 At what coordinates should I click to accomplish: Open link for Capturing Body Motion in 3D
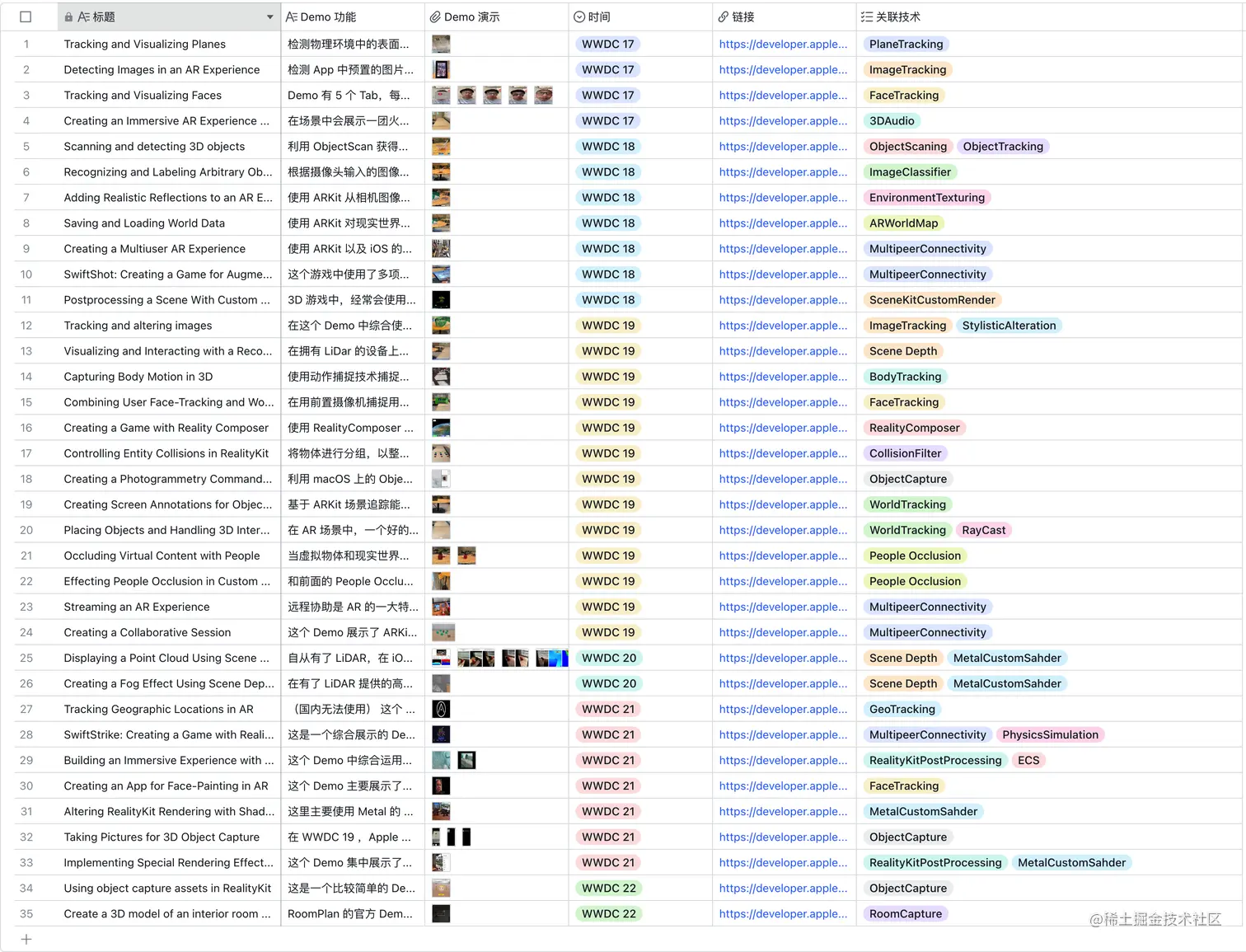tap(783, 377)
